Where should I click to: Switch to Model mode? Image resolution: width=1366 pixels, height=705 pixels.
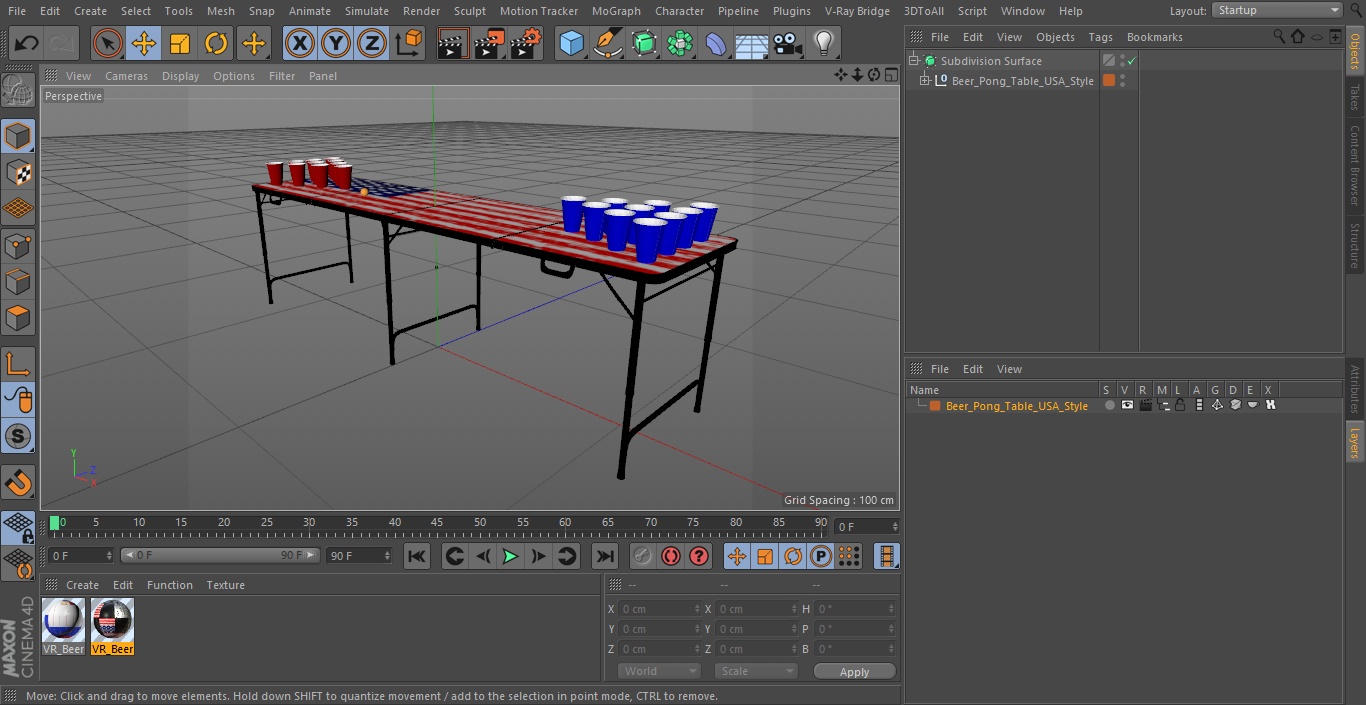click(18, 135)
